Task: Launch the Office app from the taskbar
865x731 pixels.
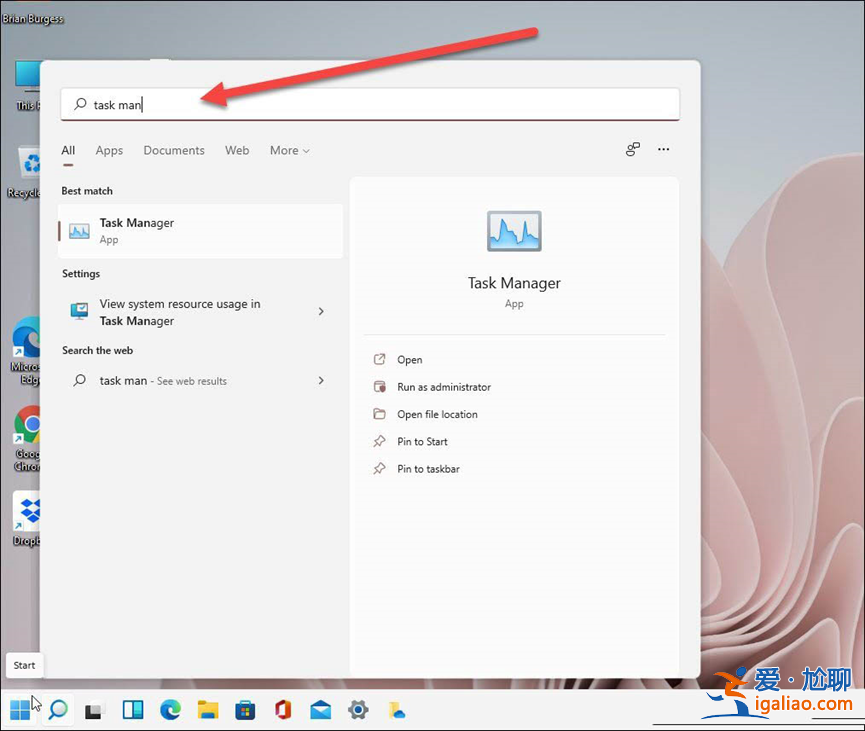Action: (282, 709)
